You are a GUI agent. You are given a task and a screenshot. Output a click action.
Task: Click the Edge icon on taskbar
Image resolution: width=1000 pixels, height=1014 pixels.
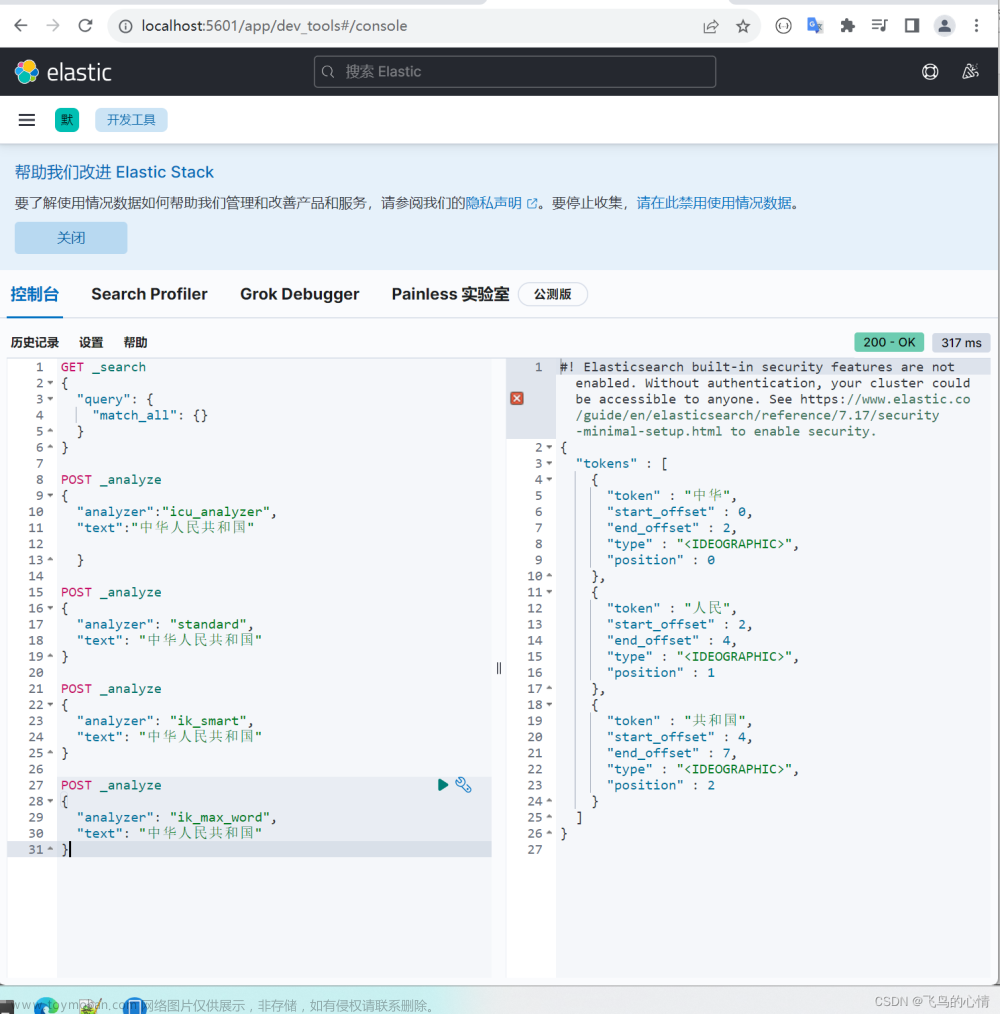point(45,1006)
